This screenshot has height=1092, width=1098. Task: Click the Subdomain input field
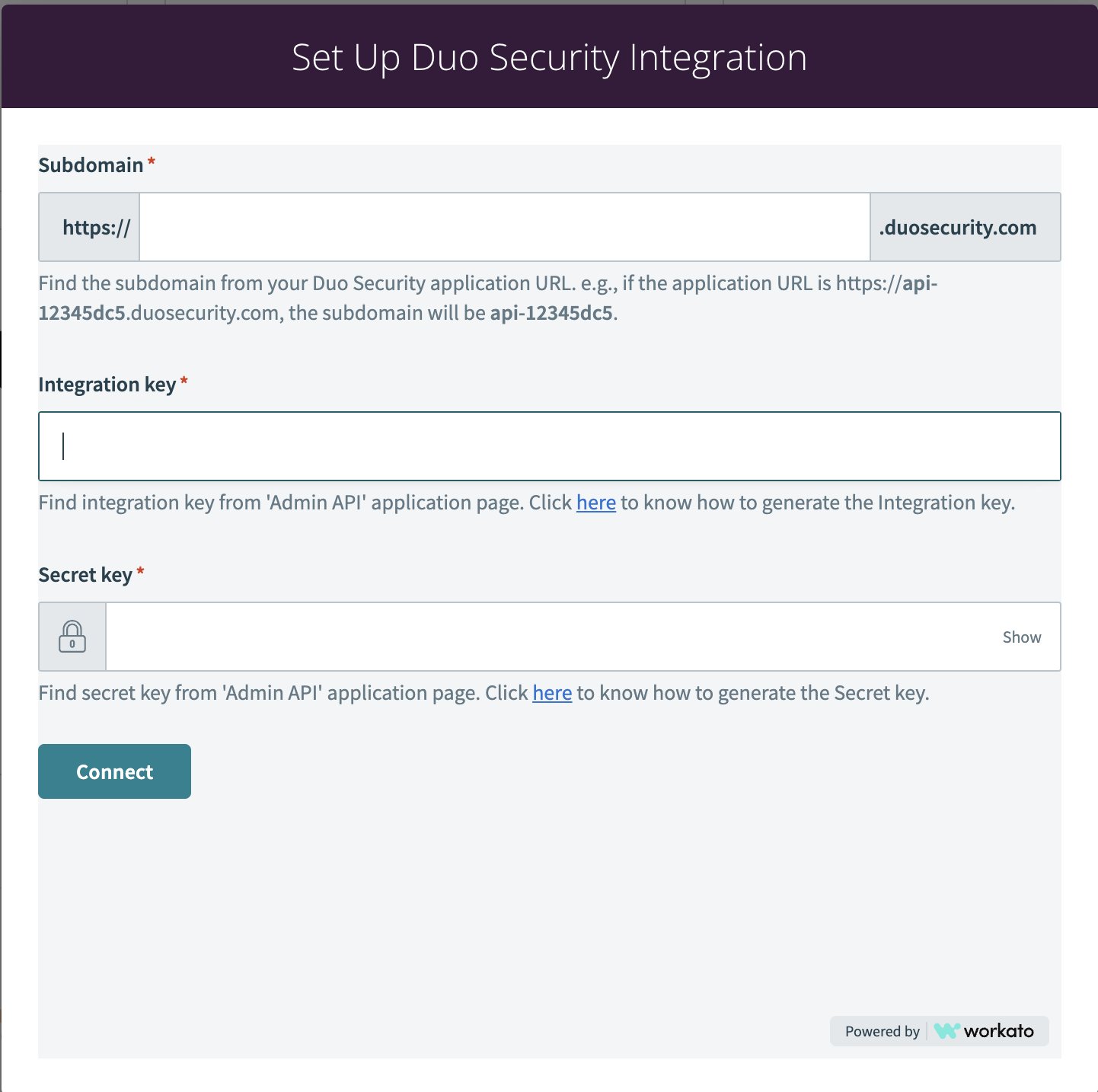[x=504, y=227]
